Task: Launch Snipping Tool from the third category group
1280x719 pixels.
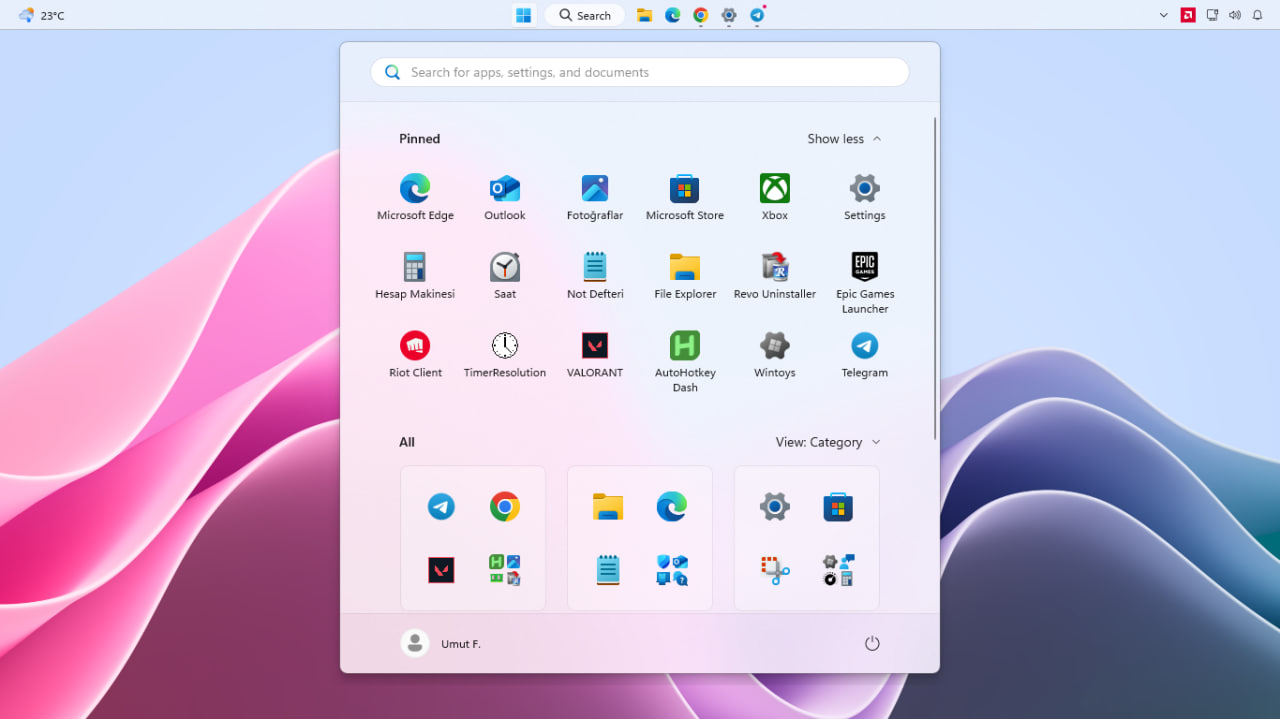Action: click(x=775, y=570)
